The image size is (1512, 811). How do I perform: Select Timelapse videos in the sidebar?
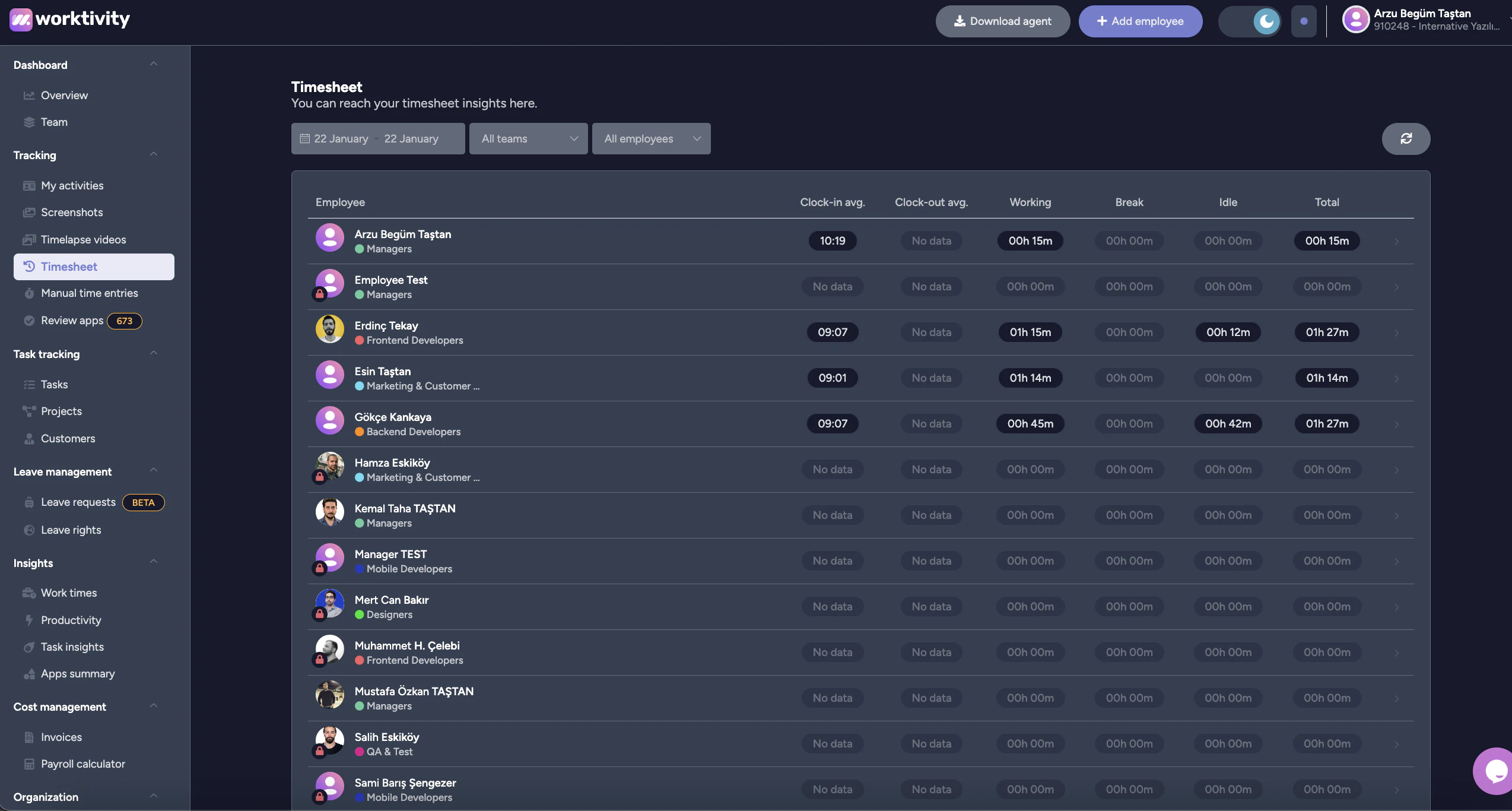point(82,239)
